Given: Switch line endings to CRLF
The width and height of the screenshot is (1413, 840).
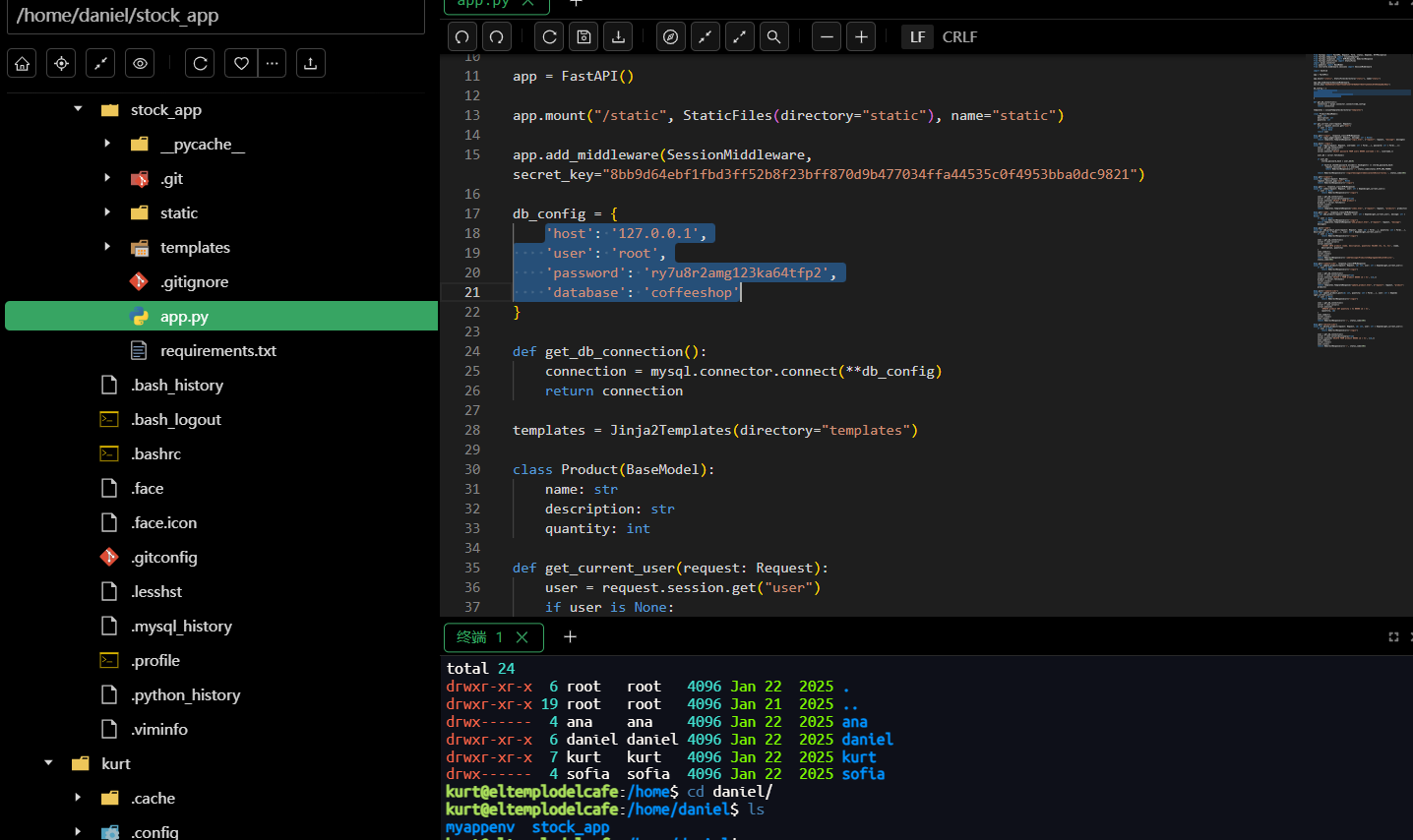Looking at the screenshot, I should 959,37.
